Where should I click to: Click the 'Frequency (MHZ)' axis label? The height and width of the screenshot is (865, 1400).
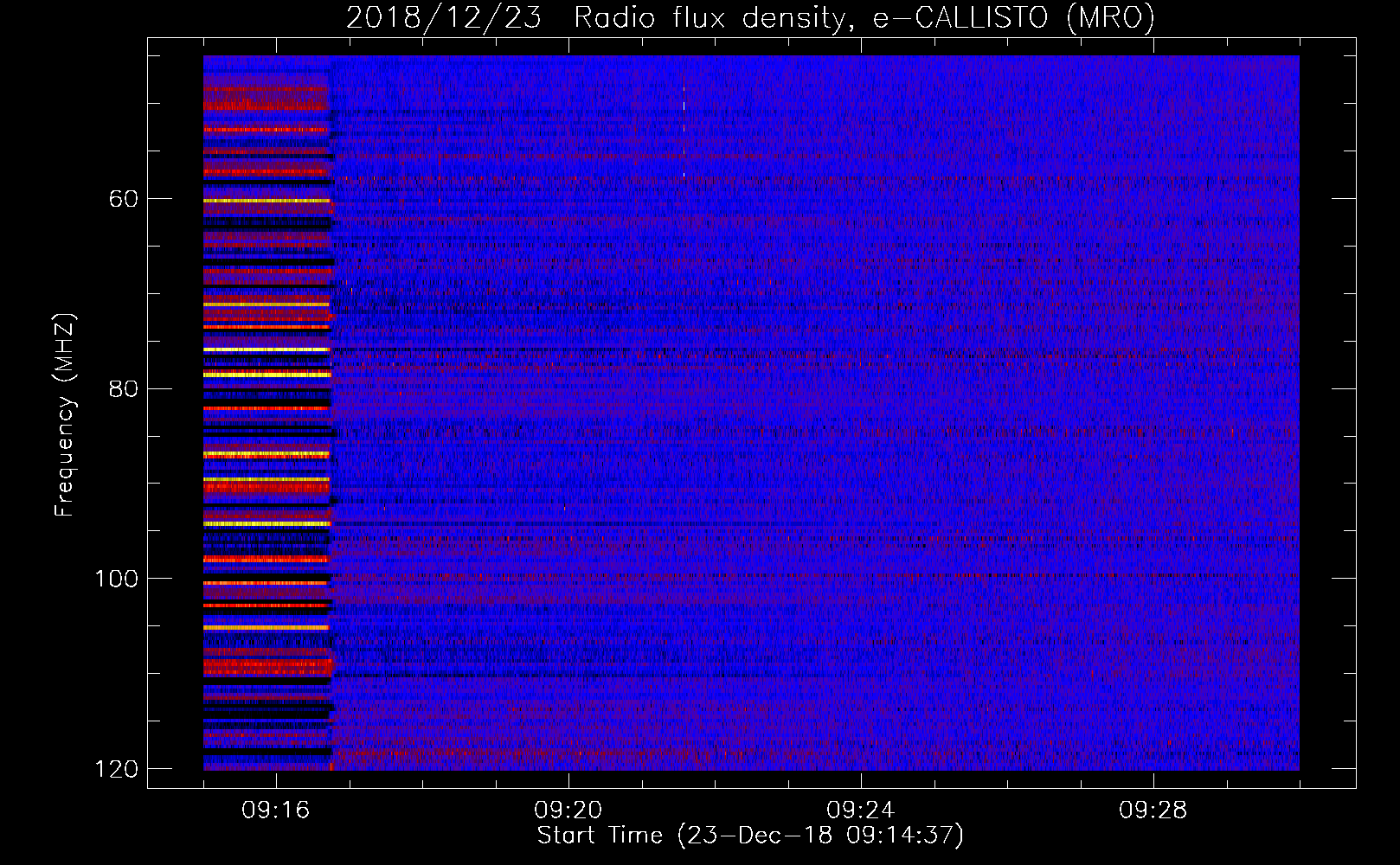click(x=65, y=414)
